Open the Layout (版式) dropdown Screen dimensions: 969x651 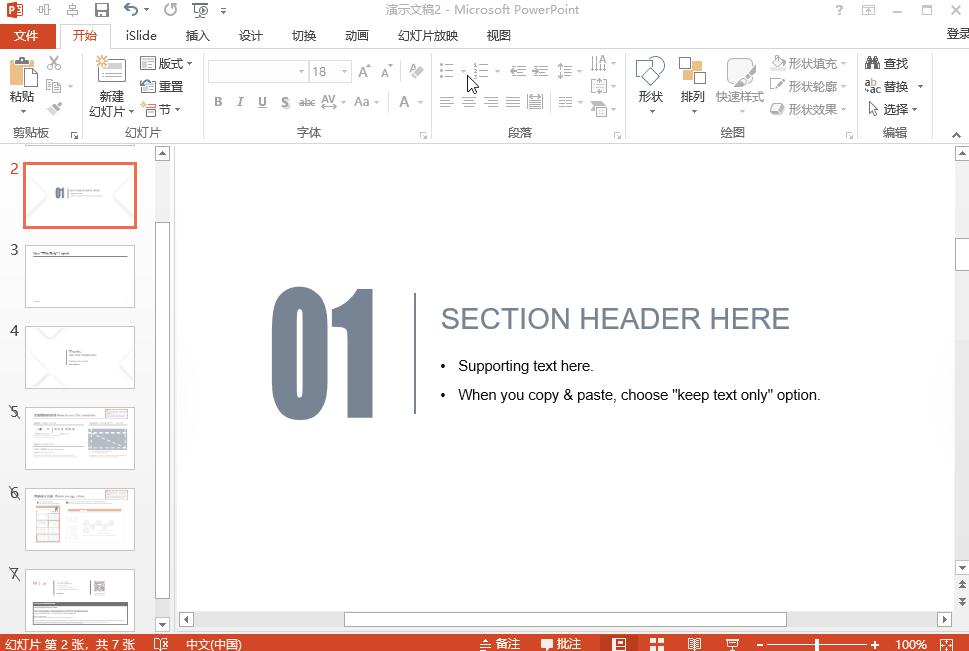pos(166,63)
